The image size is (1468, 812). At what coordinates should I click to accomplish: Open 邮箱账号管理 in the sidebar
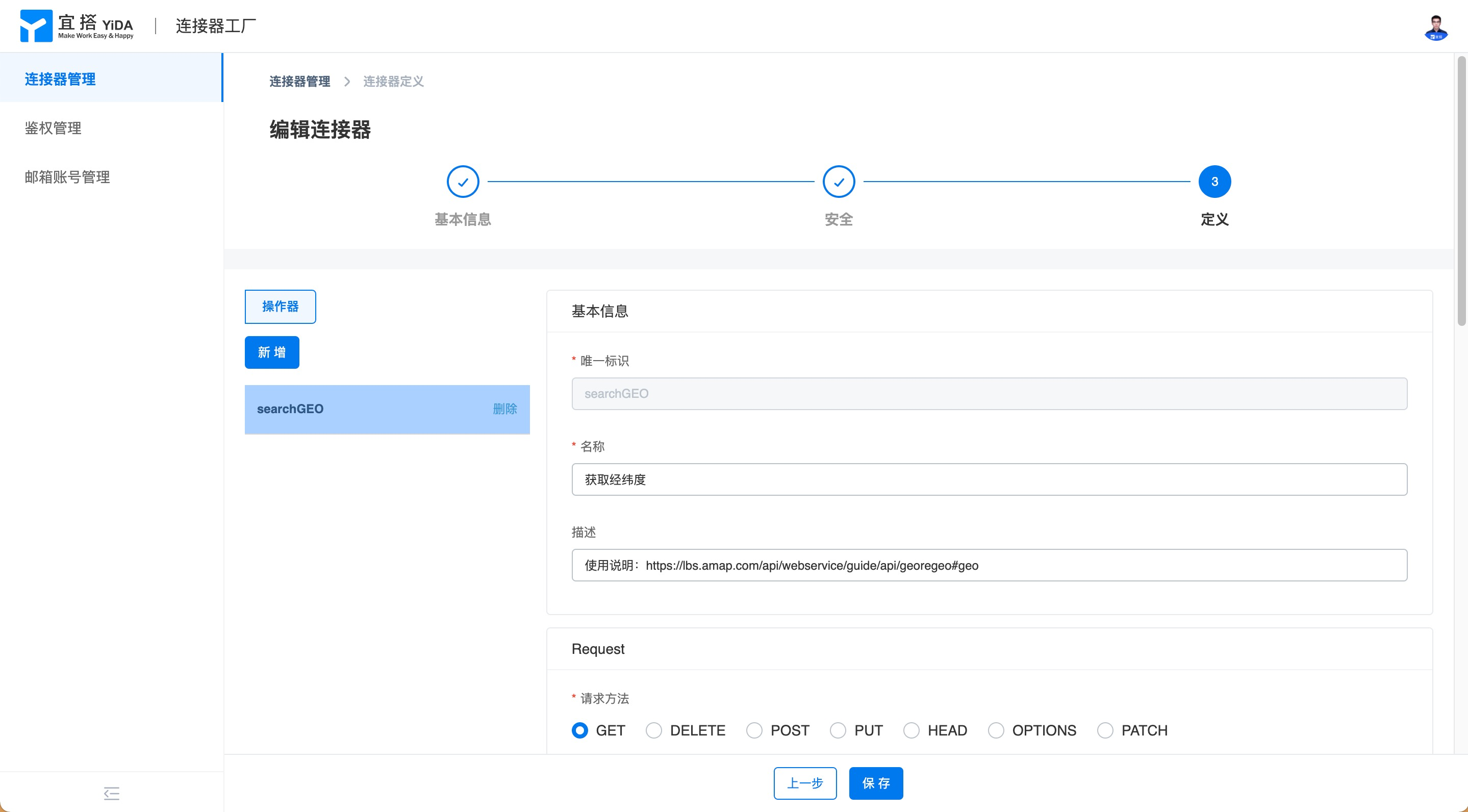point(111,176)
